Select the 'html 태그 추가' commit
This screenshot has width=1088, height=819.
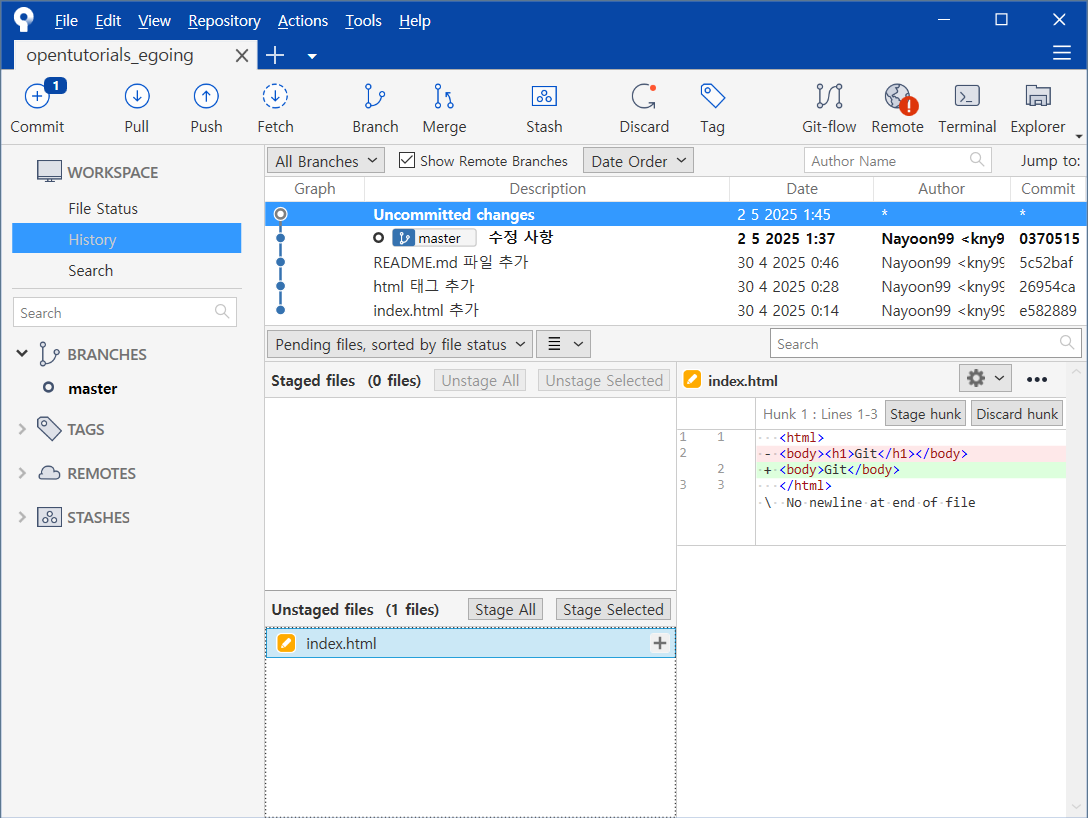(675, 287)
